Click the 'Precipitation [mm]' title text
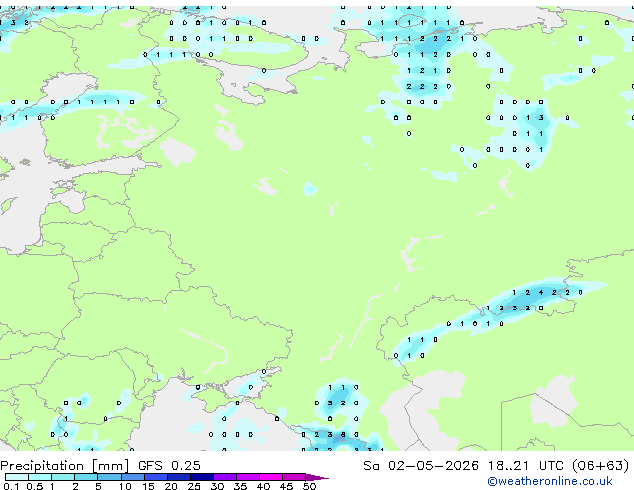 65,466
